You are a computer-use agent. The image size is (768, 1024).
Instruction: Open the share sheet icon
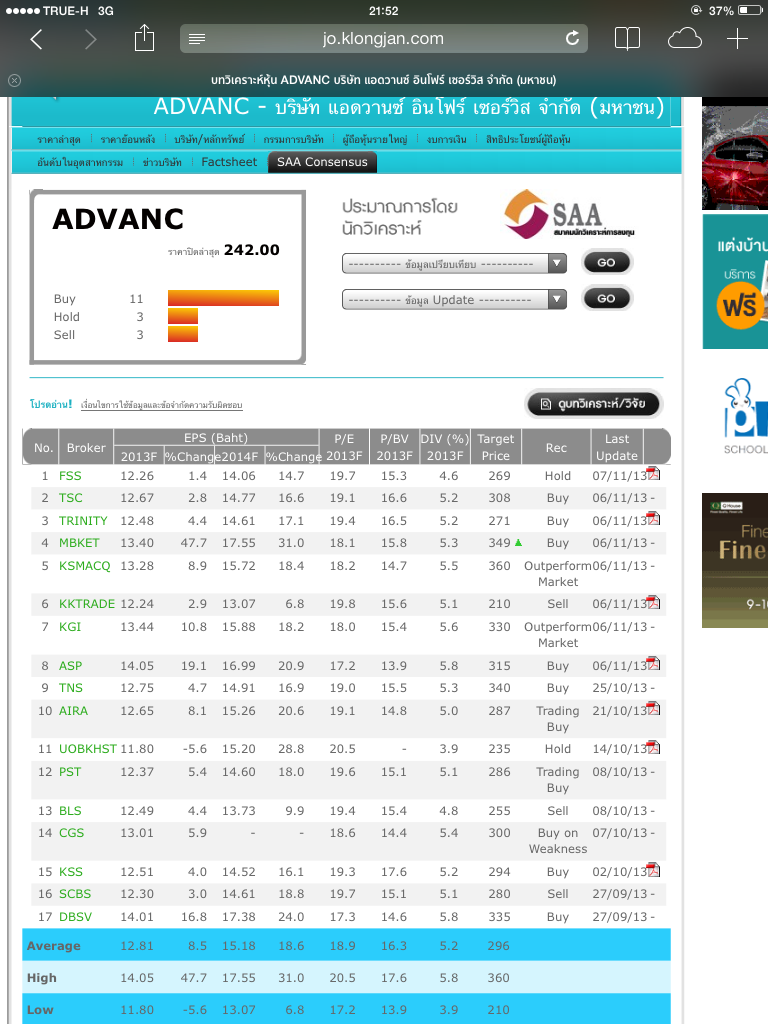(x=144, y=38)
